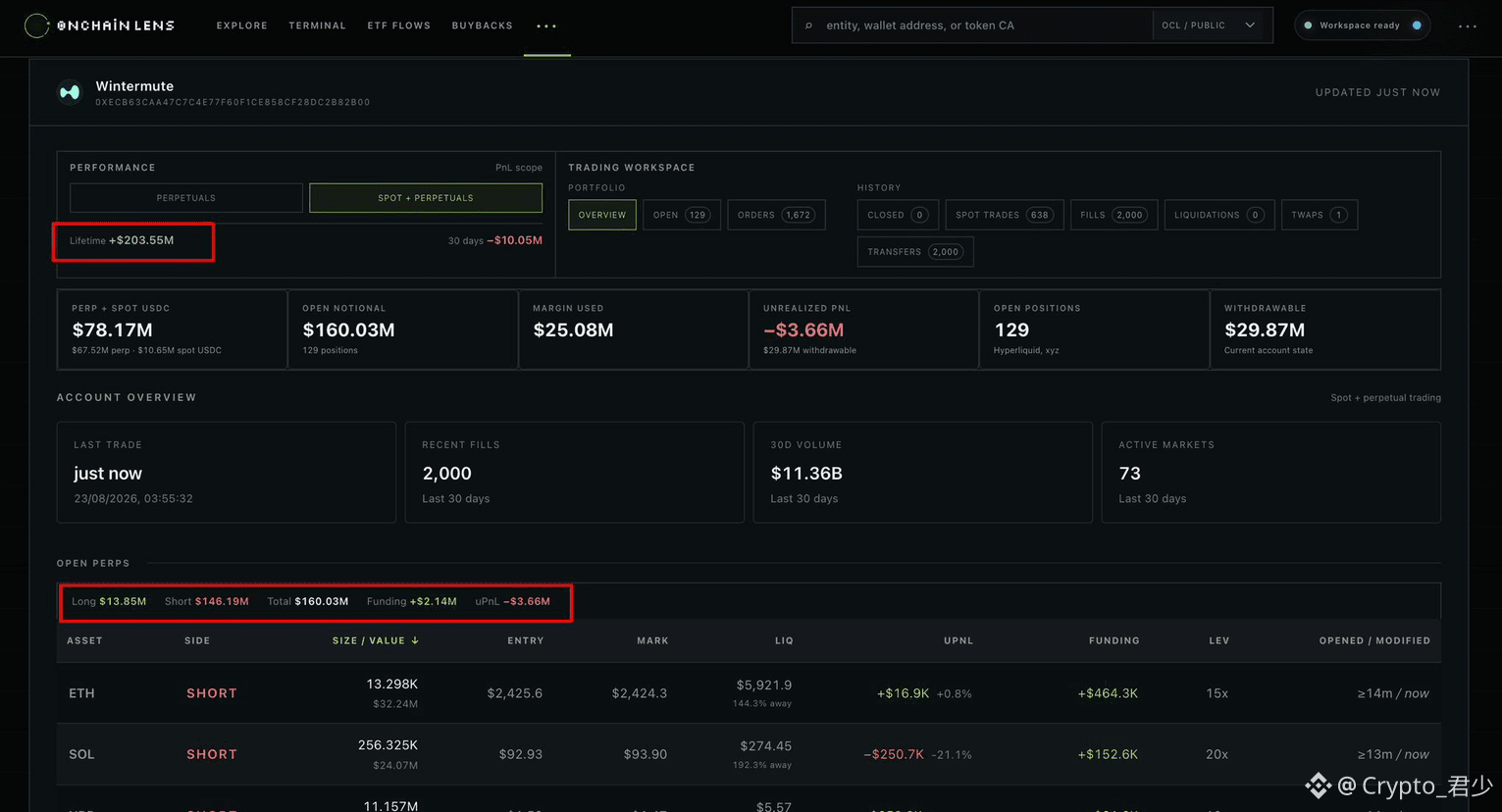Click the Open Notional $160.03M card
The height and width of the screenshot is (812, 1502).
[402, 330]
